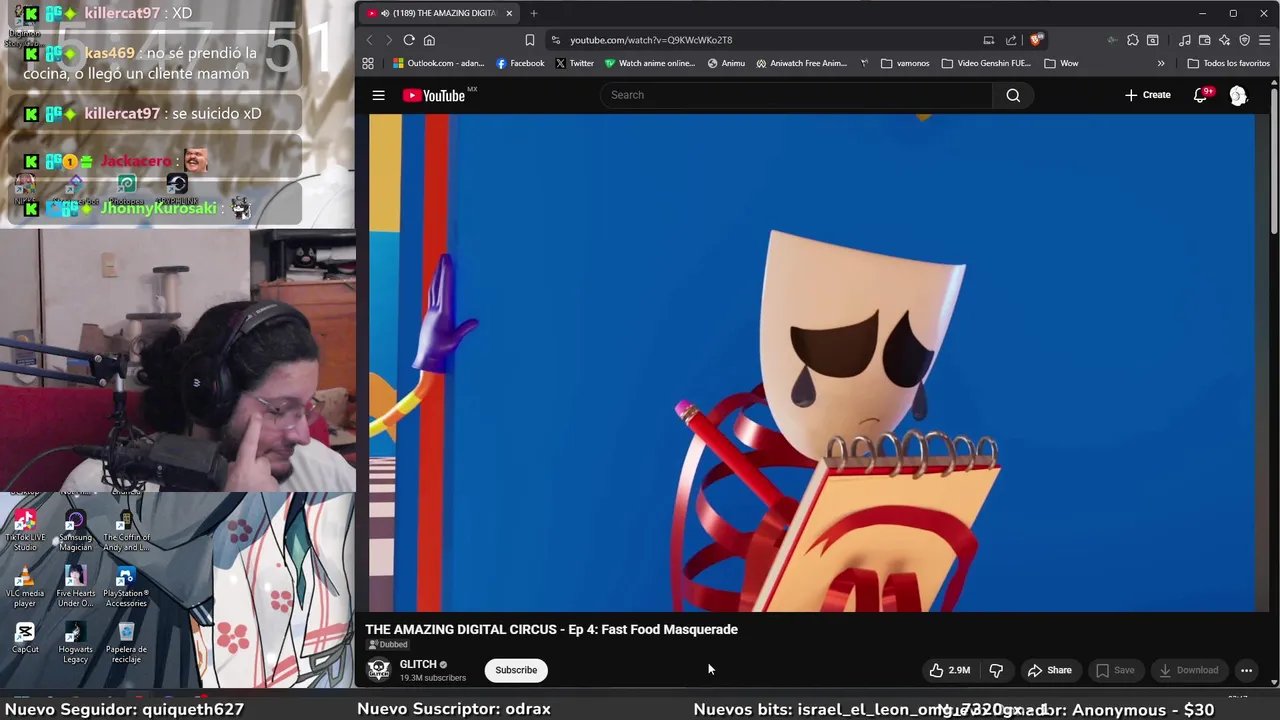Open Samsung Magician desktop shortcut
Screen dimensions: 1280x720
[x=75, y=530]
